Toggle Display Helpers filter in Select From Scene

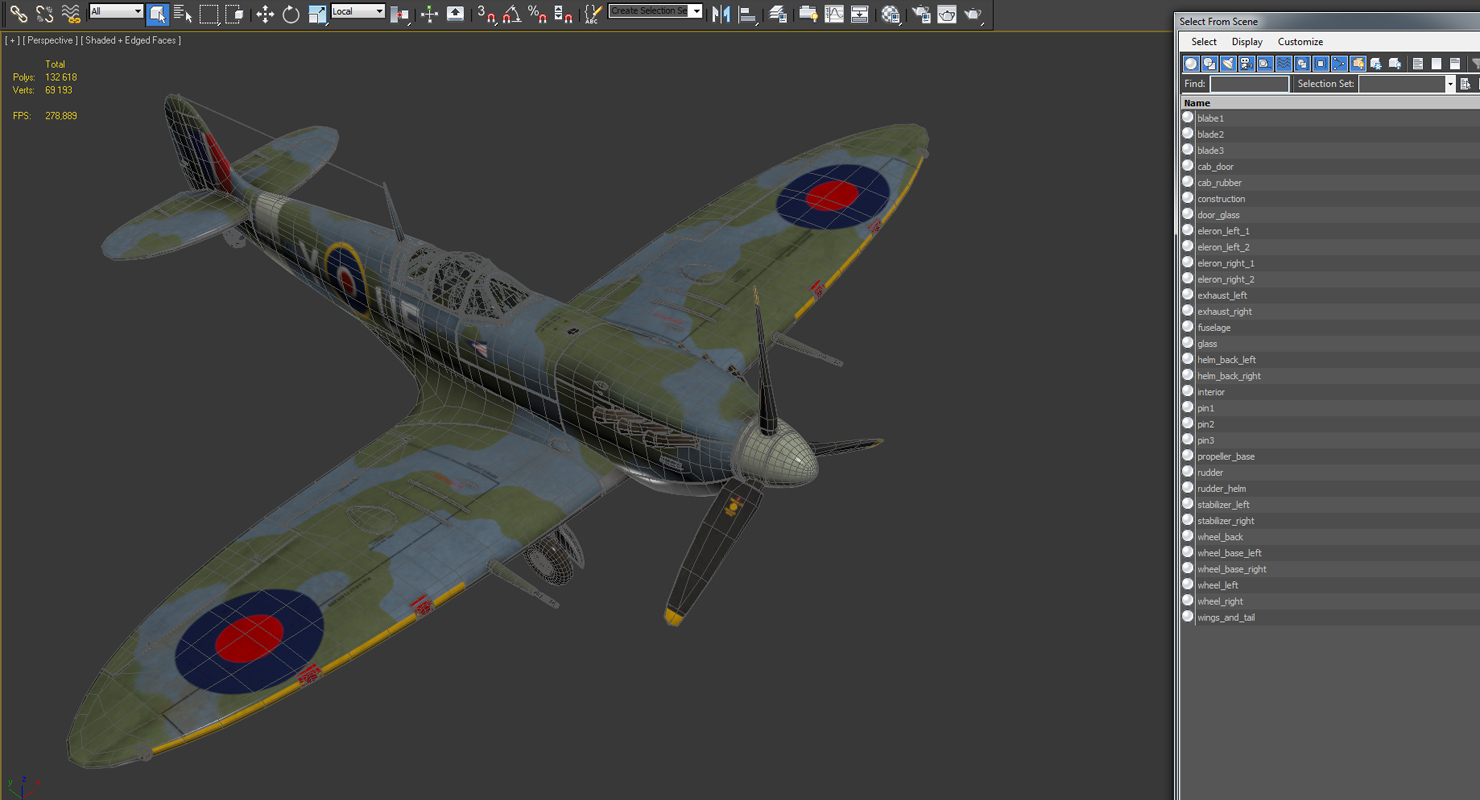1265,64
